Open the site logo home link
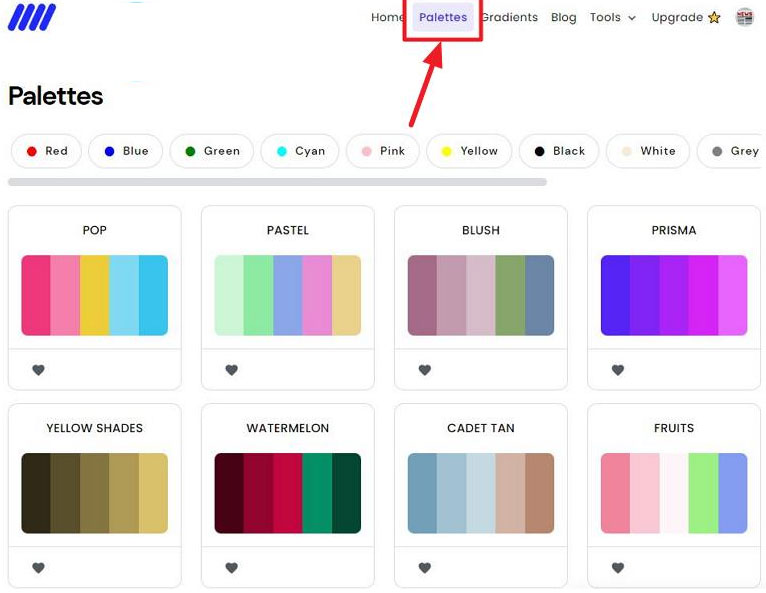This screenshot has width=766, height=593. (32, 17)
